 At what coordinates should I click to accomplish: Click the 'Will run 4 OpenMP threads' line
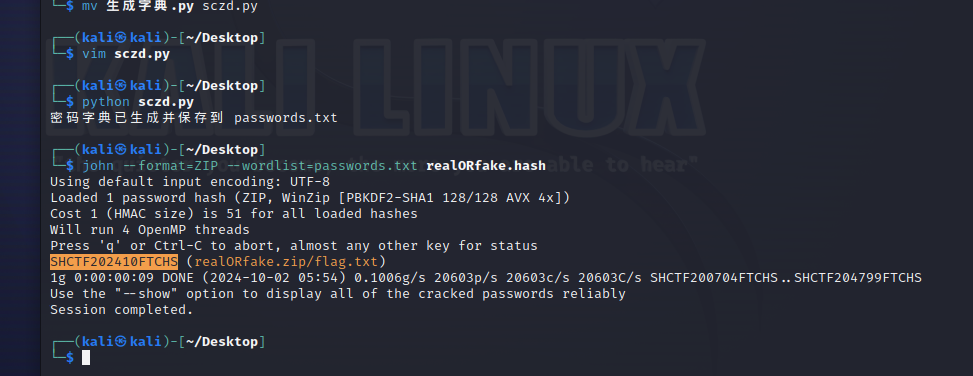click(150, 230)
